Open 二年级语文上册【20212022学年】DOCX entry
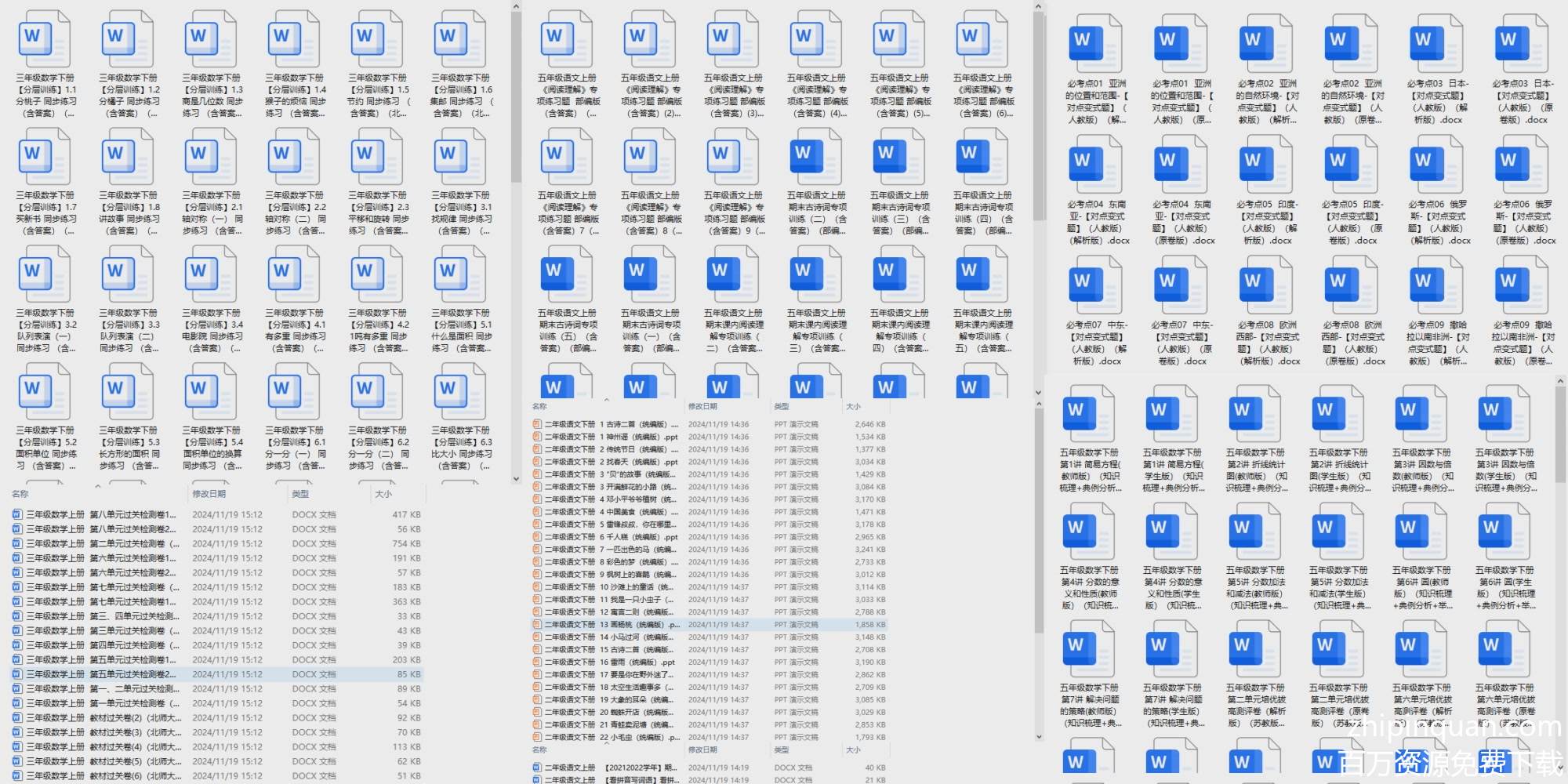 tap(604, 768)
